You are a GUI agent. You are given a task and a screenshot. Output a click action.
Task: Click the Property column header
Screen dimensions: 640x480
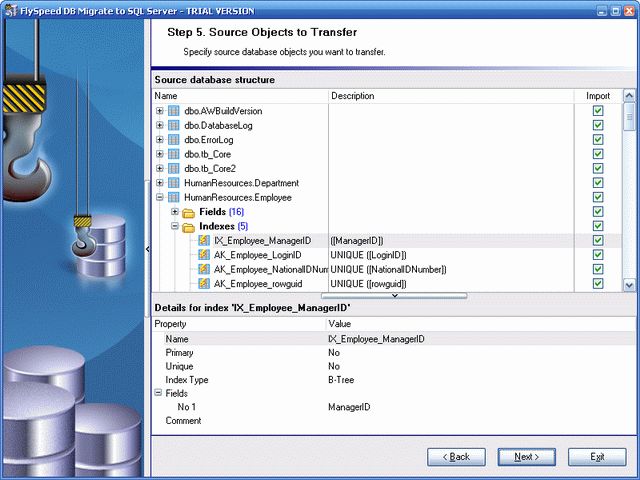[239, 324]
